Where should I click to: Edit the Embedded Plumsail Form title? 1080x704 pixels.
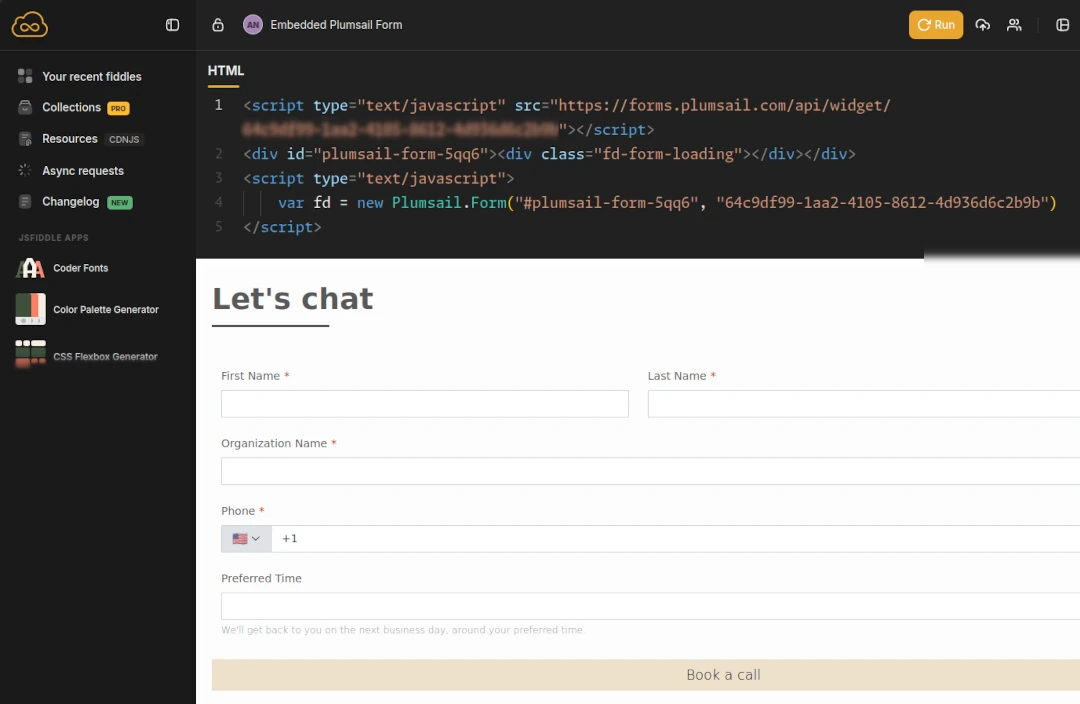[x=336, y=25]
